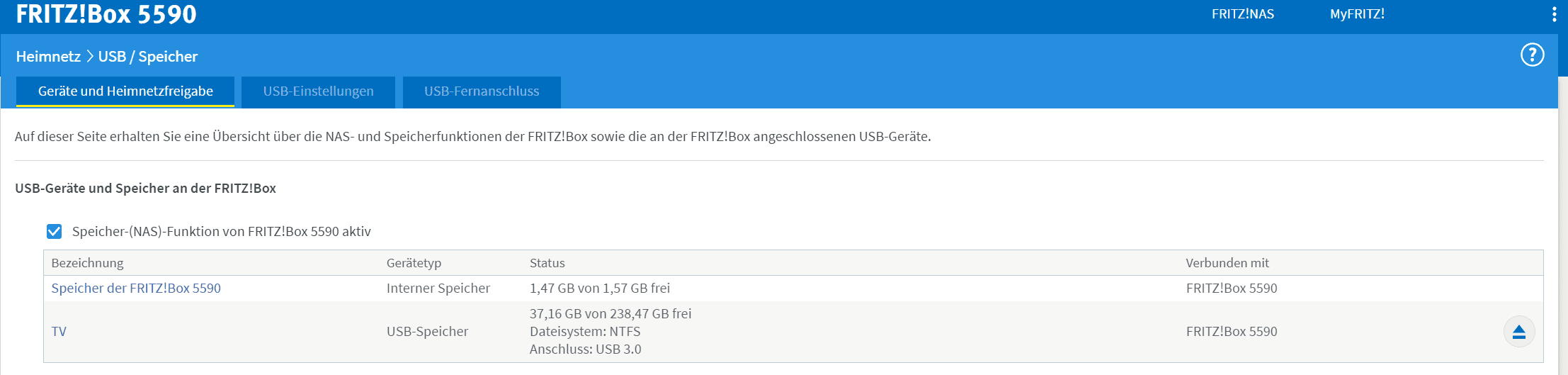The image size is (1568, 375).
Task: Click the Bezeichnung column header
Action: [87, 263]
